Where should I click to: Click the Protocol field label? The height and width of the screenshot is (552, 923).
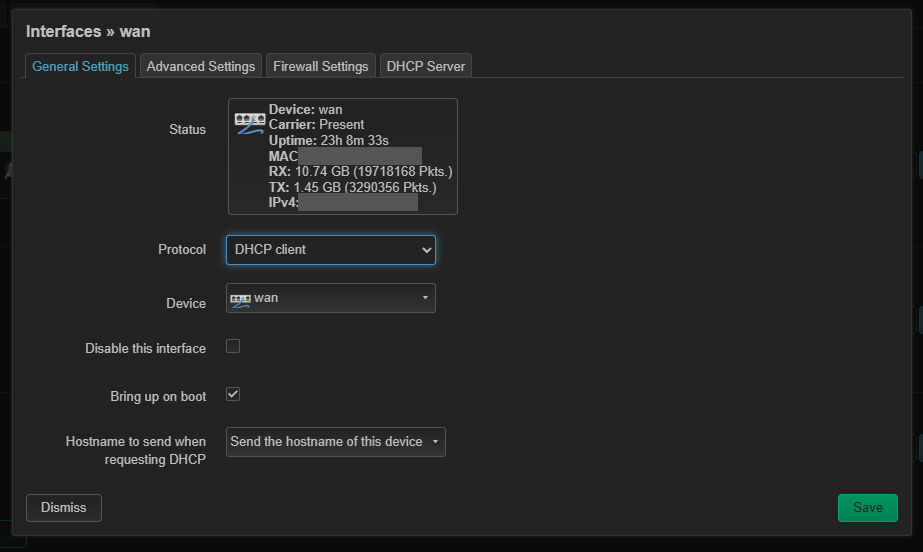[182, 250]
